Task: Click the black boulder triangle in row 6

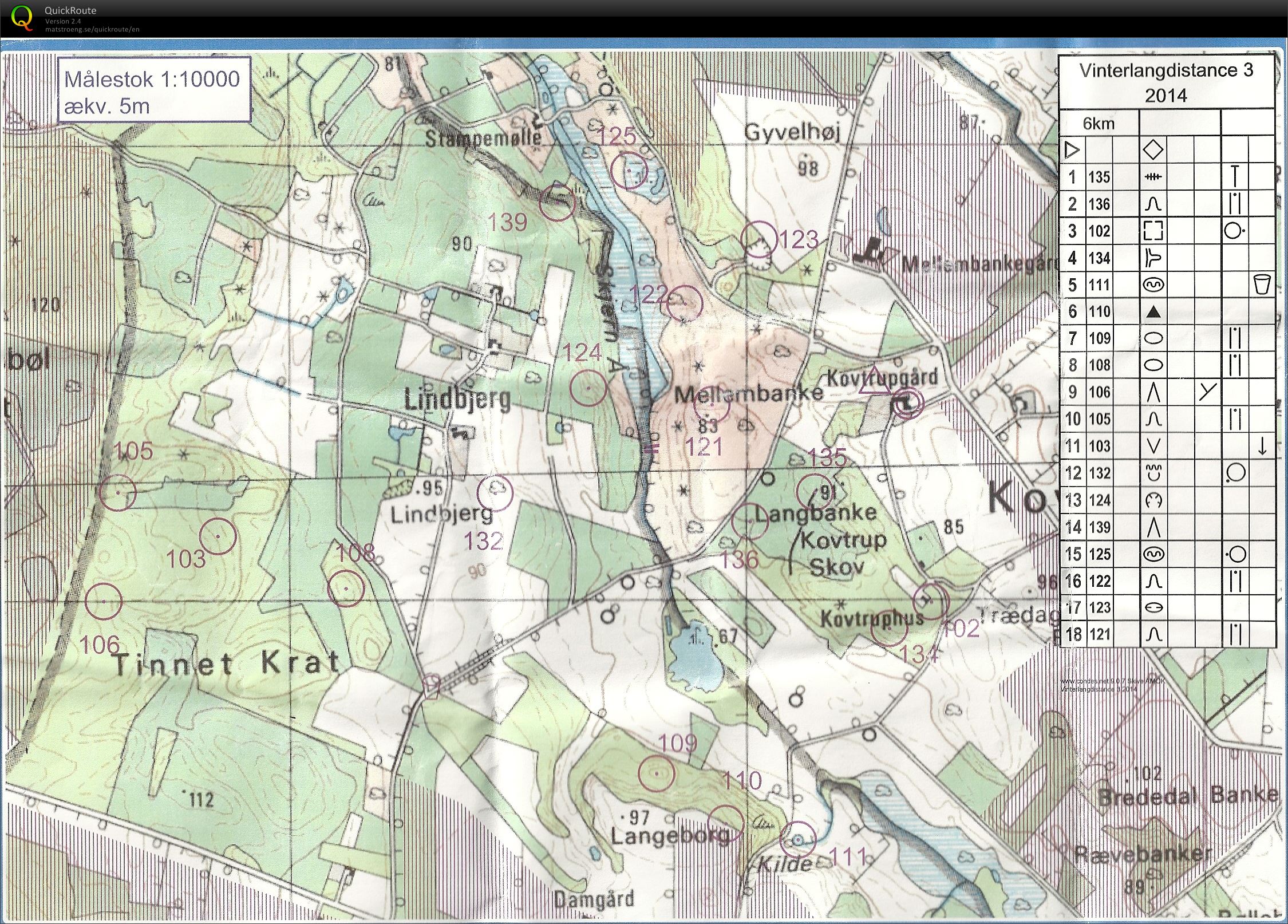Action: click(1154, 312)
